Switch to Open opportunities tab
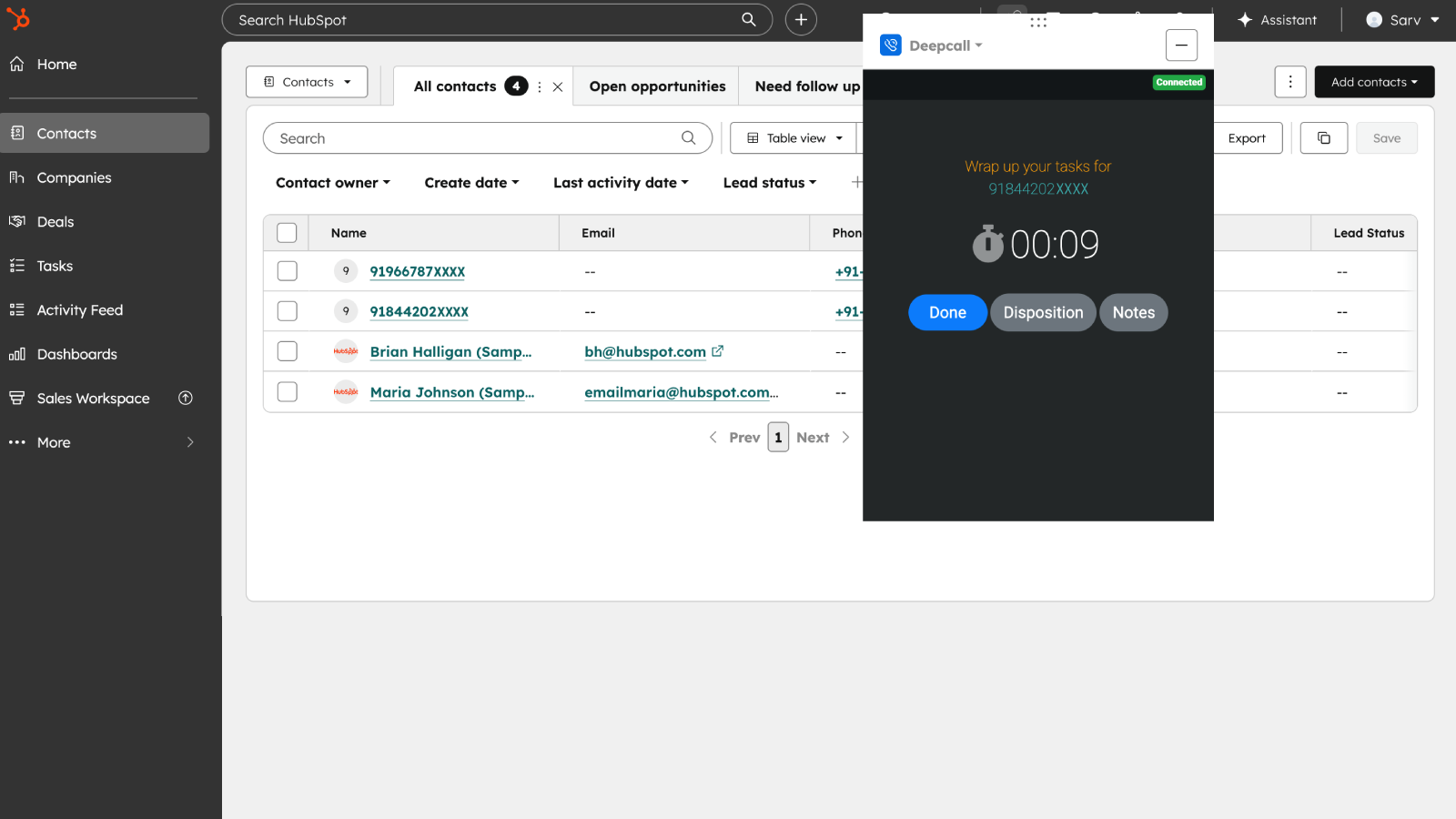This screenshot has width=1456, height=819. point(657,86)
